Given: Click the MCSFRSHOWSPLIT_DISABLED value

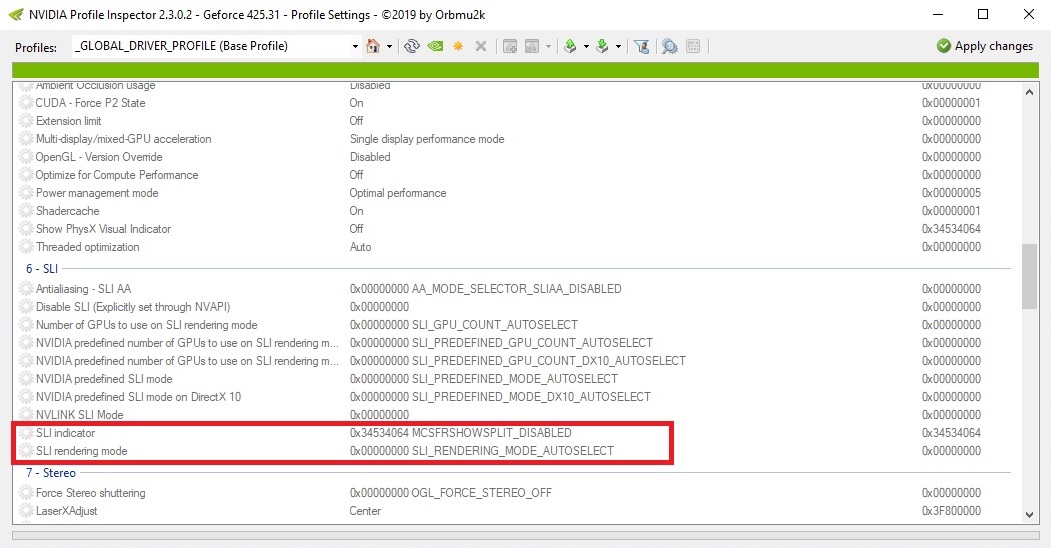Looking at the screenshot, I should pyautogui.click(x=492, y=433).
